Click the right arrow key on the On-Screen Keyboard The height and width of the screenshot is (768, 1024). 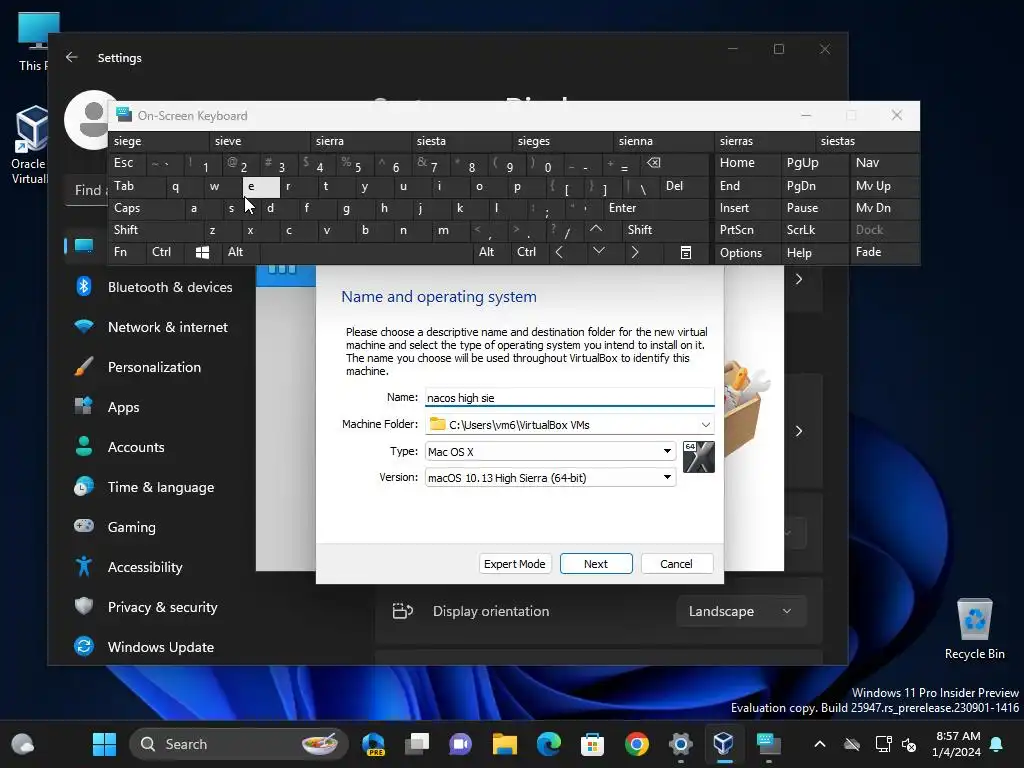point(635,253)
